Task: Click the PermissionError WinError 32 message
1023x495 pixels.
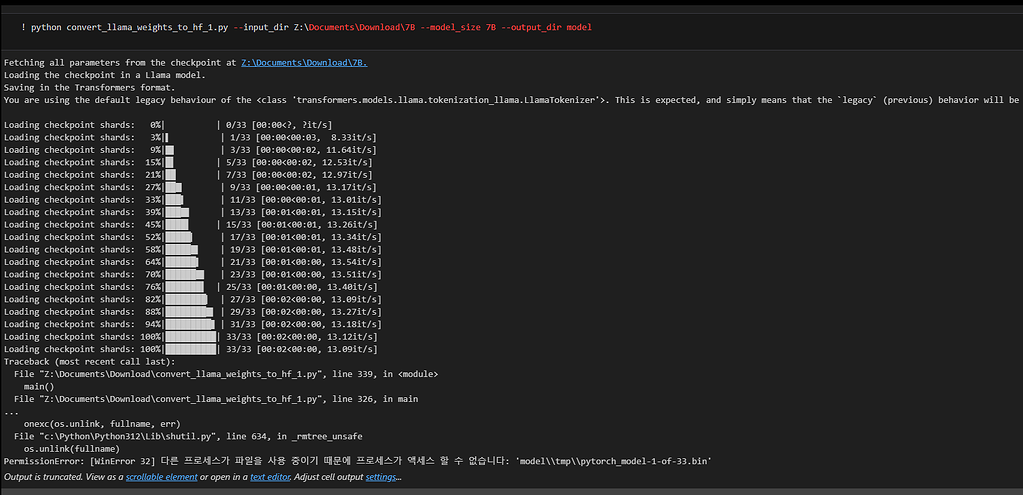Action: 357,461
